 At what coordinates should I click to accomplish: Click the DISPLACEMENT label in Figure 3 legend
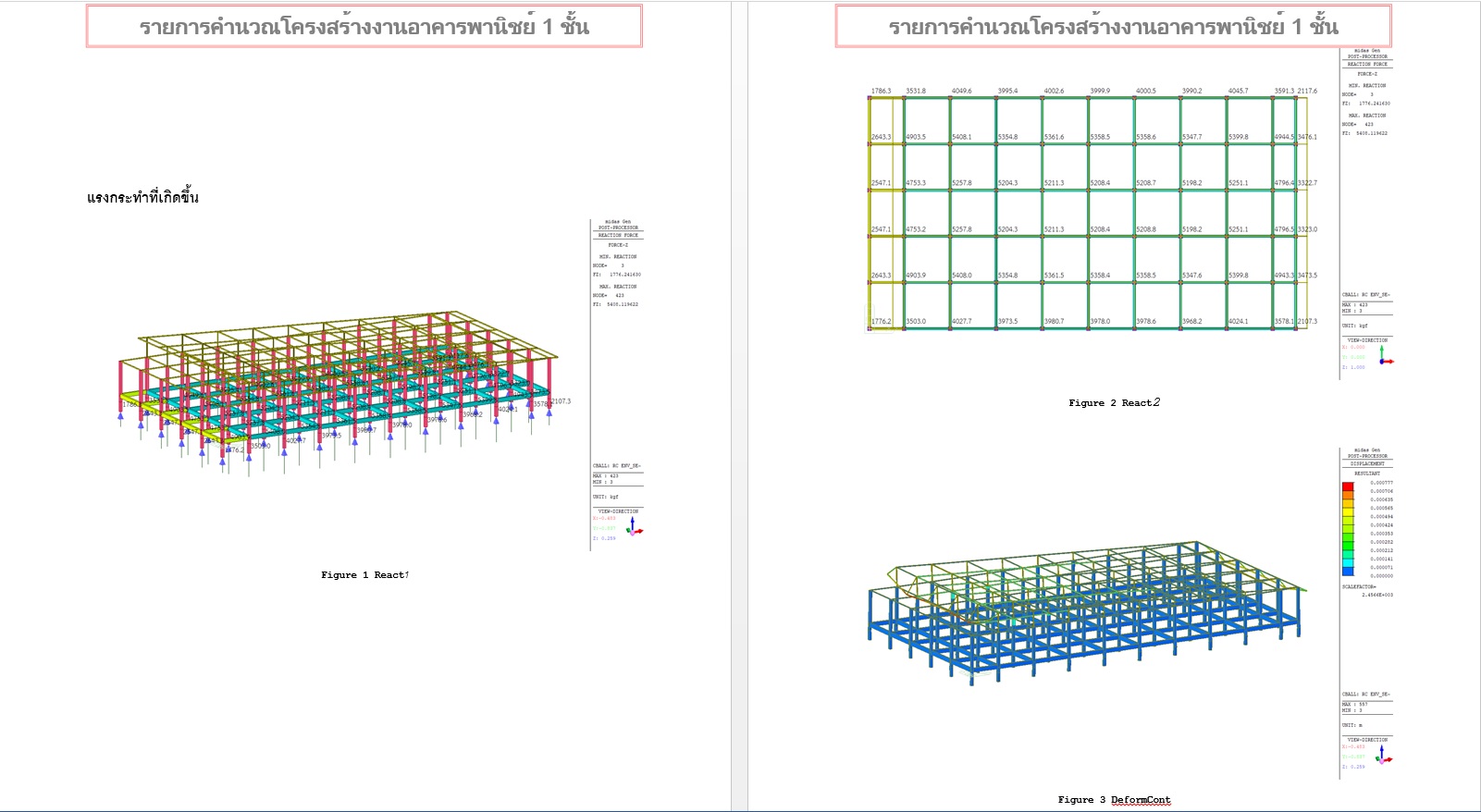[x=1367, y=464]
